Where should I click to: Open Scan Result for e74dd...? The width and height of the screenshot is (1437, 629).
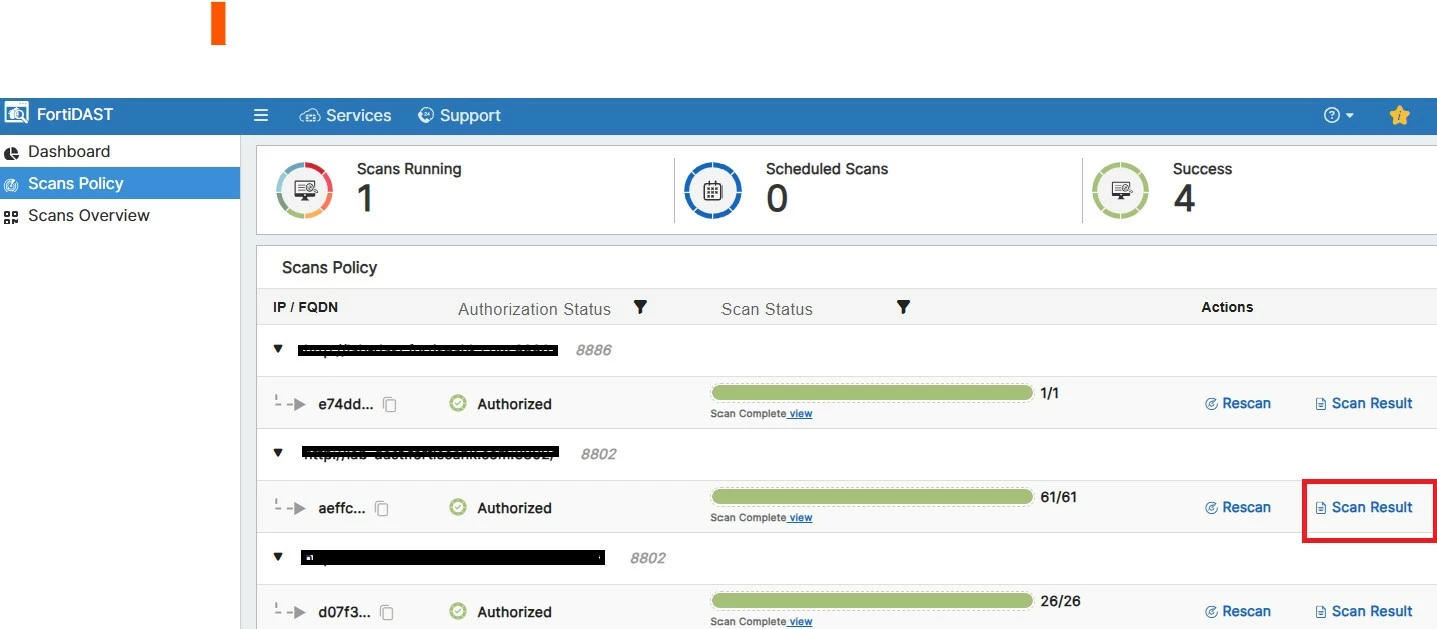pyautogui.click(x=1364, y=403)
